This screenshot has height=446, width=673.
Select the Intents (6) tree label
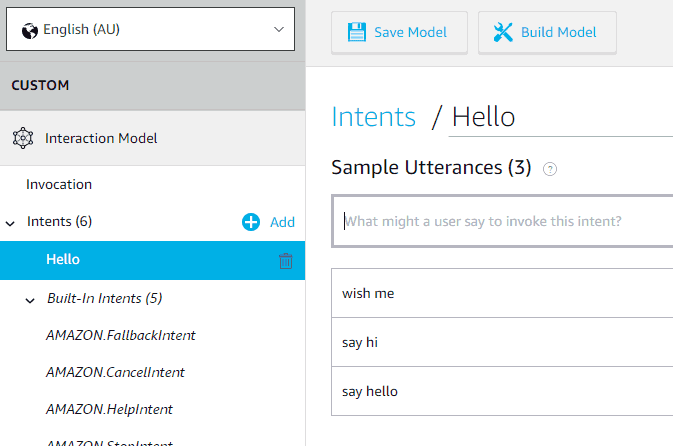[59, 221]
